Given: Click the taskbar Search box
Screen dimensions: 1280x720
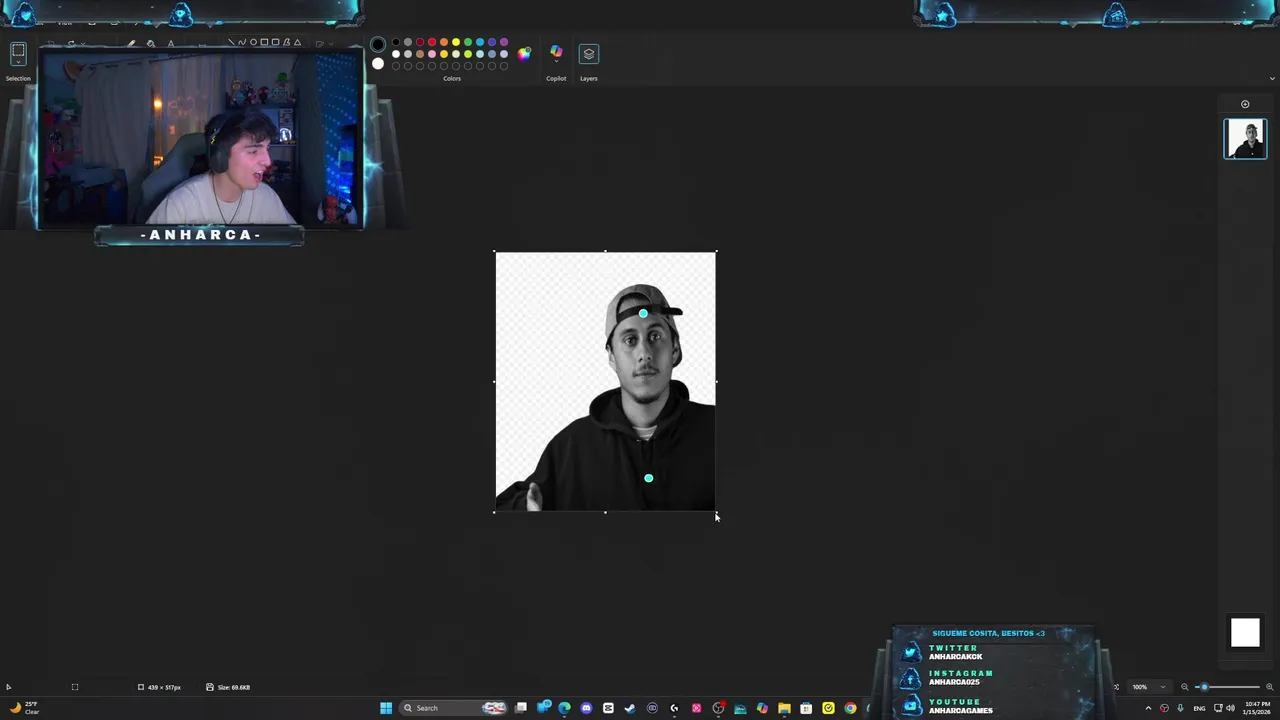Looking at the screenshot, I should (x=454, y=708).
